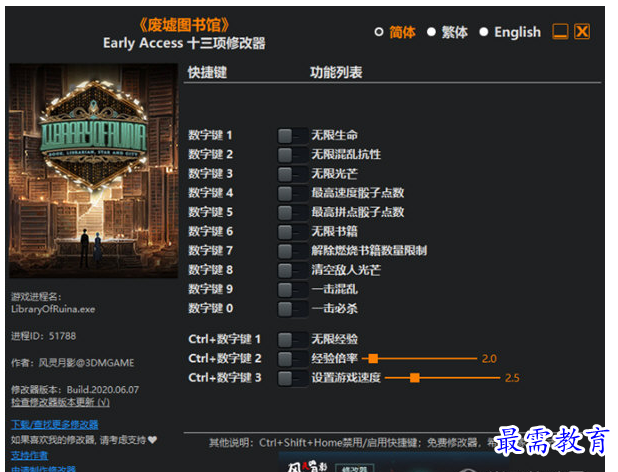The image size is (618, 472).
Task: Click Build.2020.06.07 version text
Action: tap(103, 390)
